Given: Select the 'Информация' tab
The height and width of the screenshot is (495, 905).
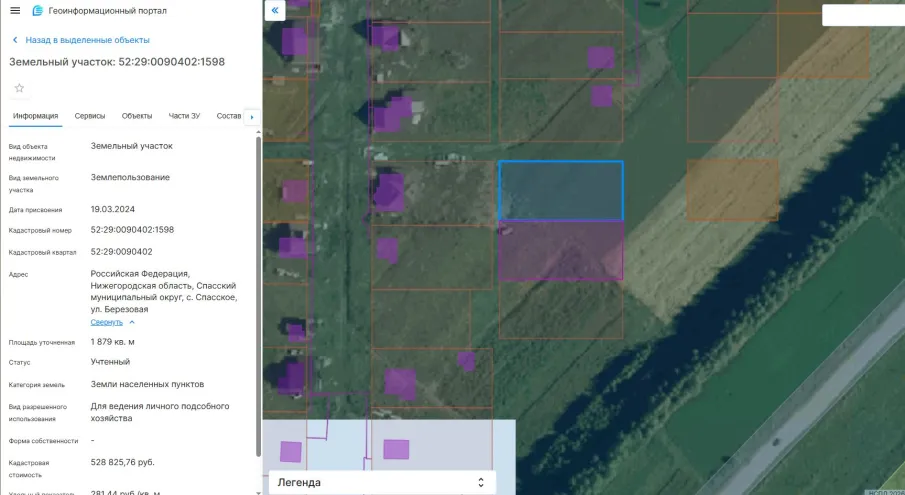Looking at the screenshot, I should (x=35, y=116).
